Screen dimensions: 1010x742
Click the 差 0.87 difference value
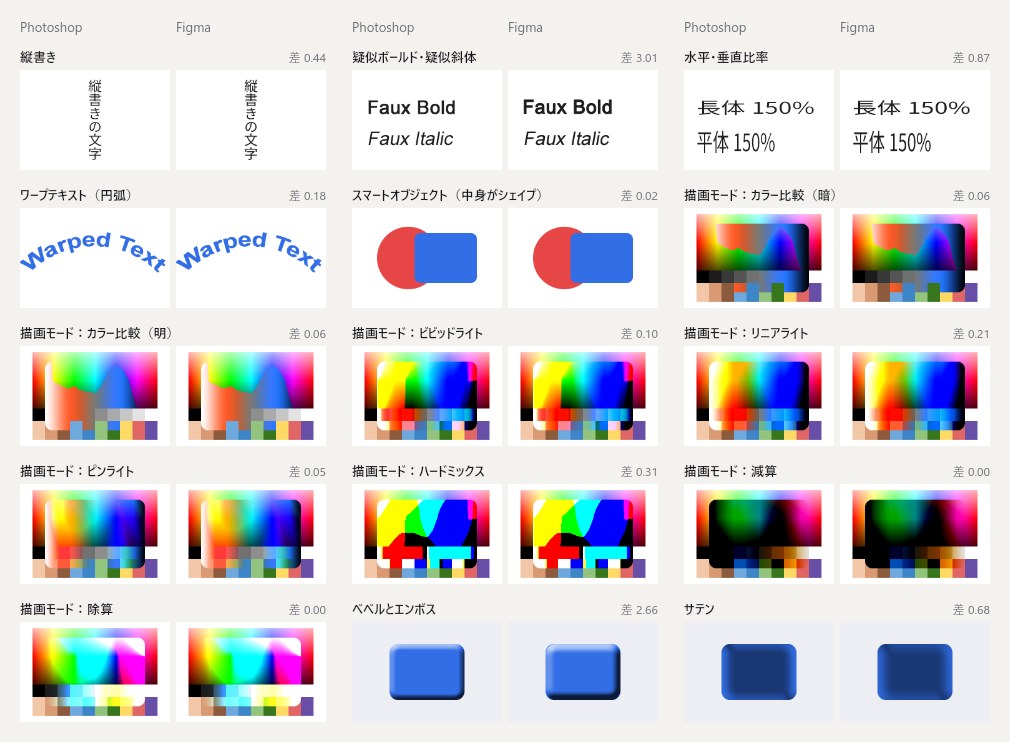coord(971,58)
